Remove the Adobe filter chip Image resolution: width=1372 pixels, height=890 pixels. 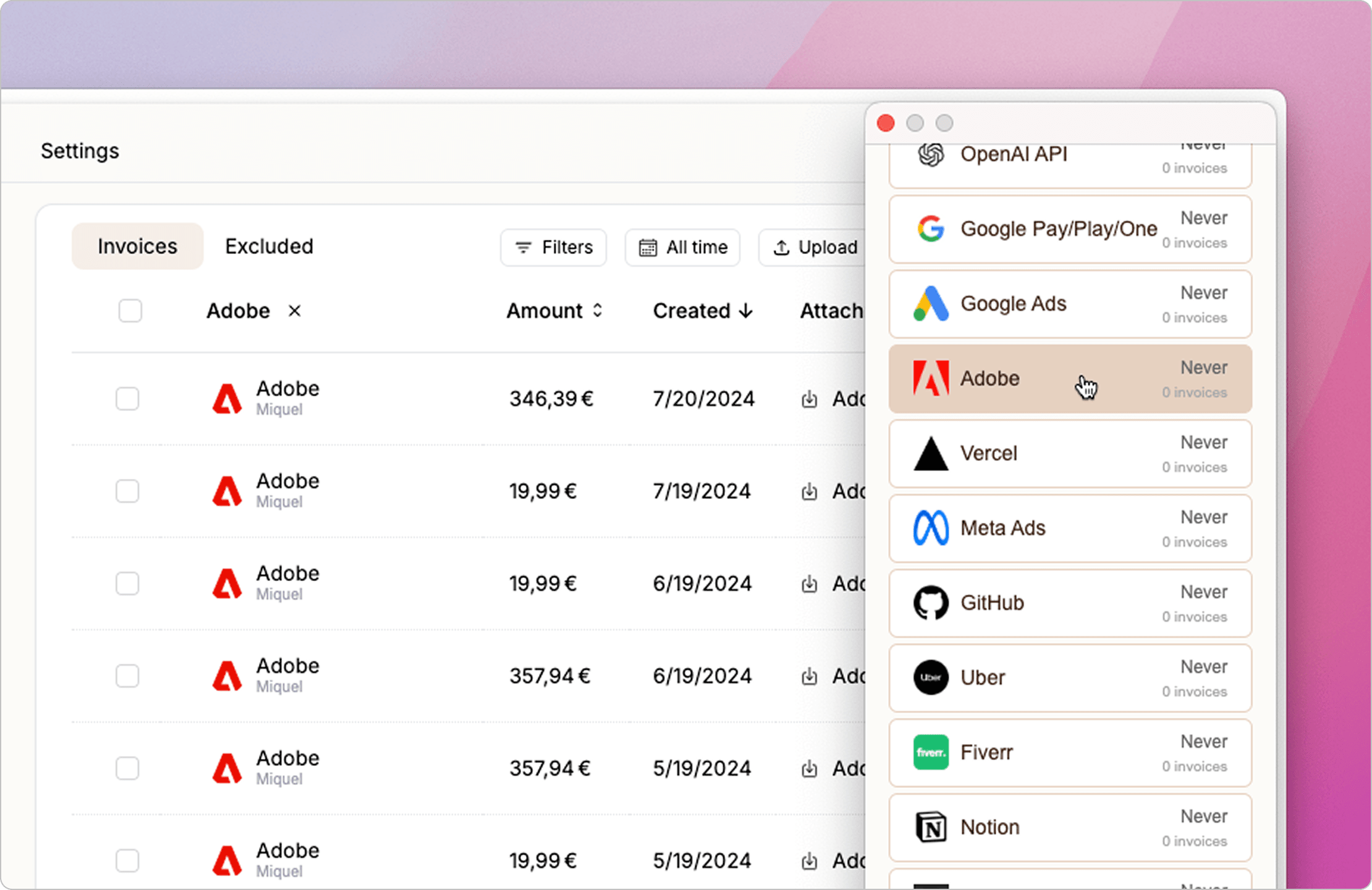point(295,311)
